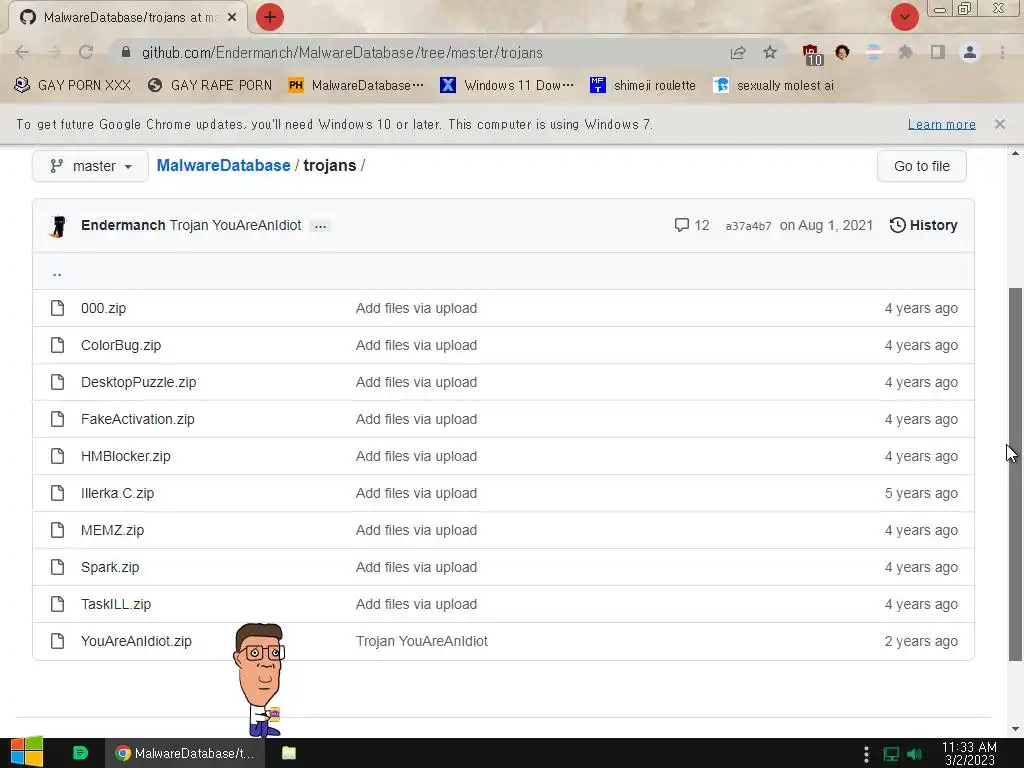Viewport: 1024px width, 768px height.
Task: Click the page vertical scrollbar thumb
Action: (x=1015, y=474)
